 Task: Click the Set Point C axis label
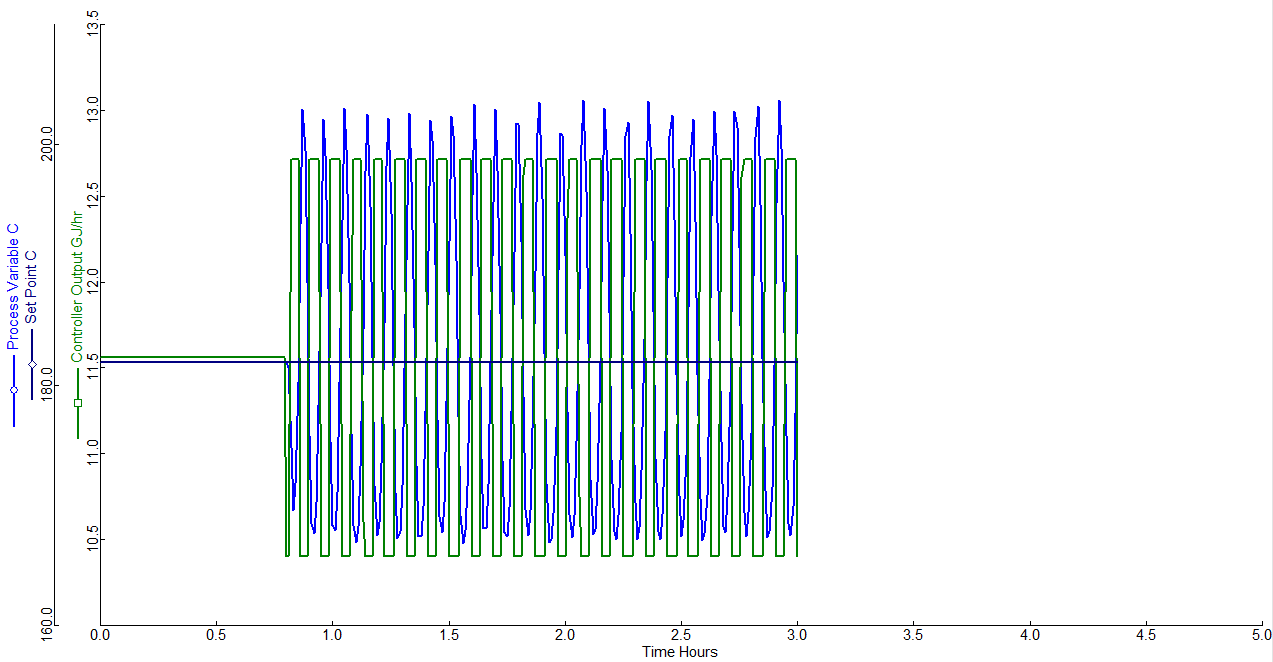point(31,285)
